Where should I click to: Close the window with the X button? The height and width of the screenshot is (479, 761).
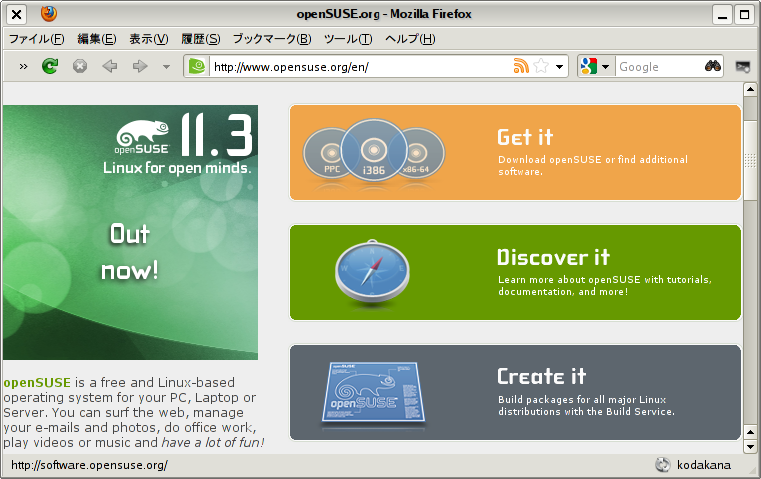[17, 15]
